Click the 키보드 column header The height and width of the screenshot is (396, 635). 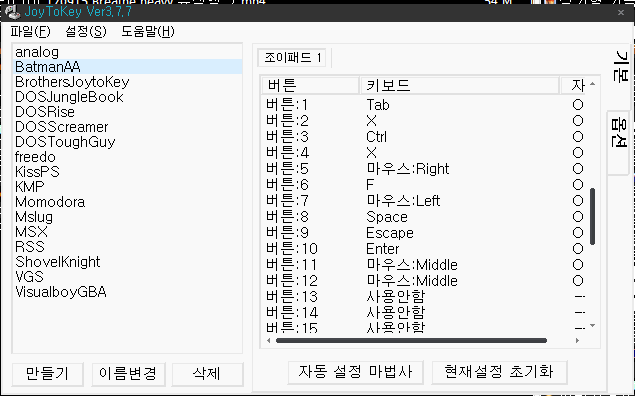click(x=460, y=85)
